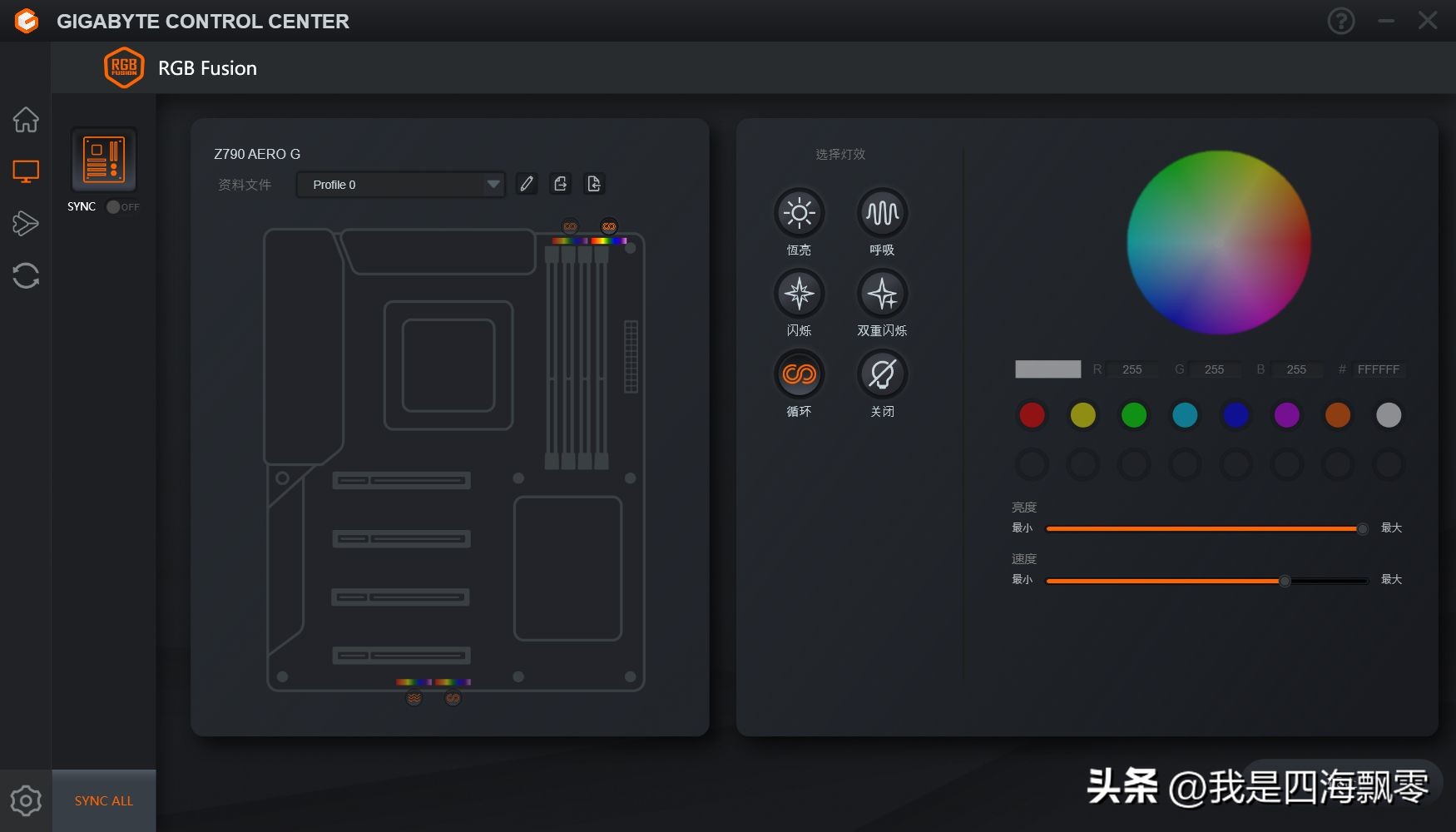
Task: Open the Profile 0 dropdown
Action: [401, 185]
